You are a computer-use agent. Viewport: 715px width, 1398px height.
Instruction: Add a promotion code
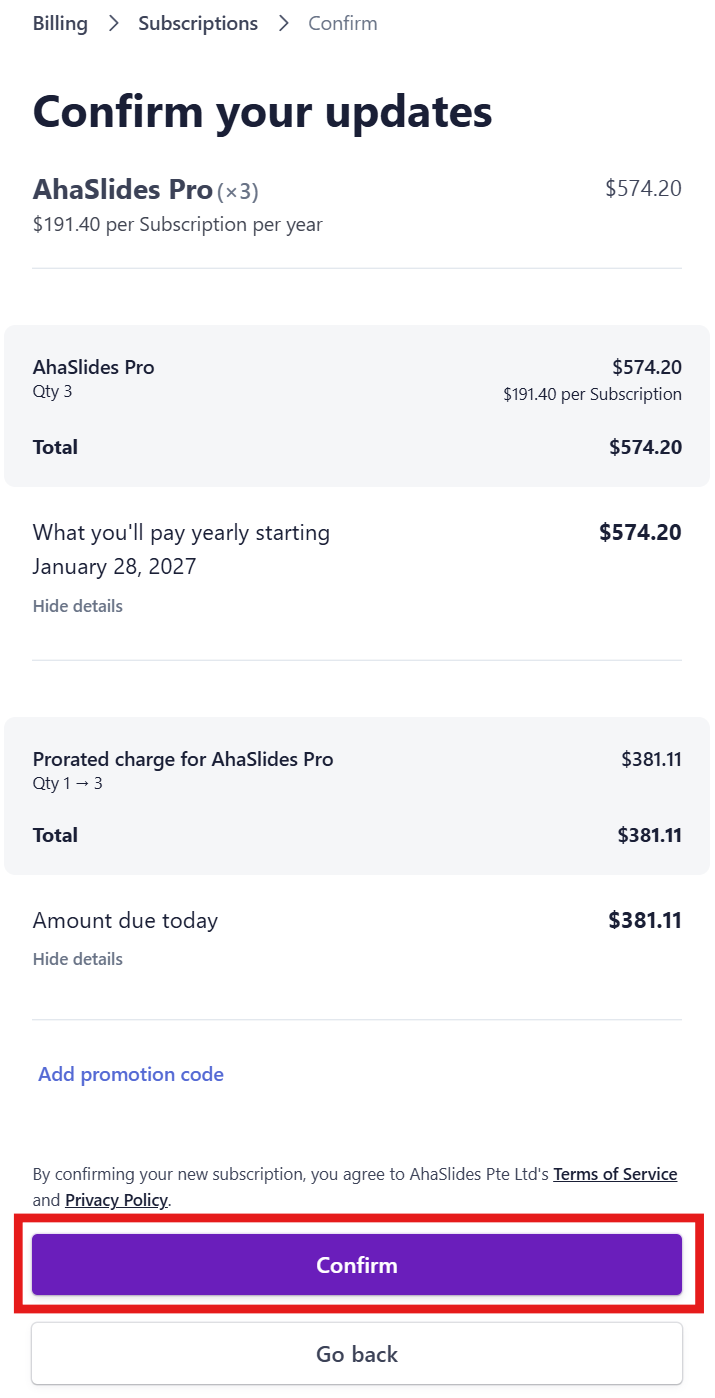click(x=131, y=1074)
